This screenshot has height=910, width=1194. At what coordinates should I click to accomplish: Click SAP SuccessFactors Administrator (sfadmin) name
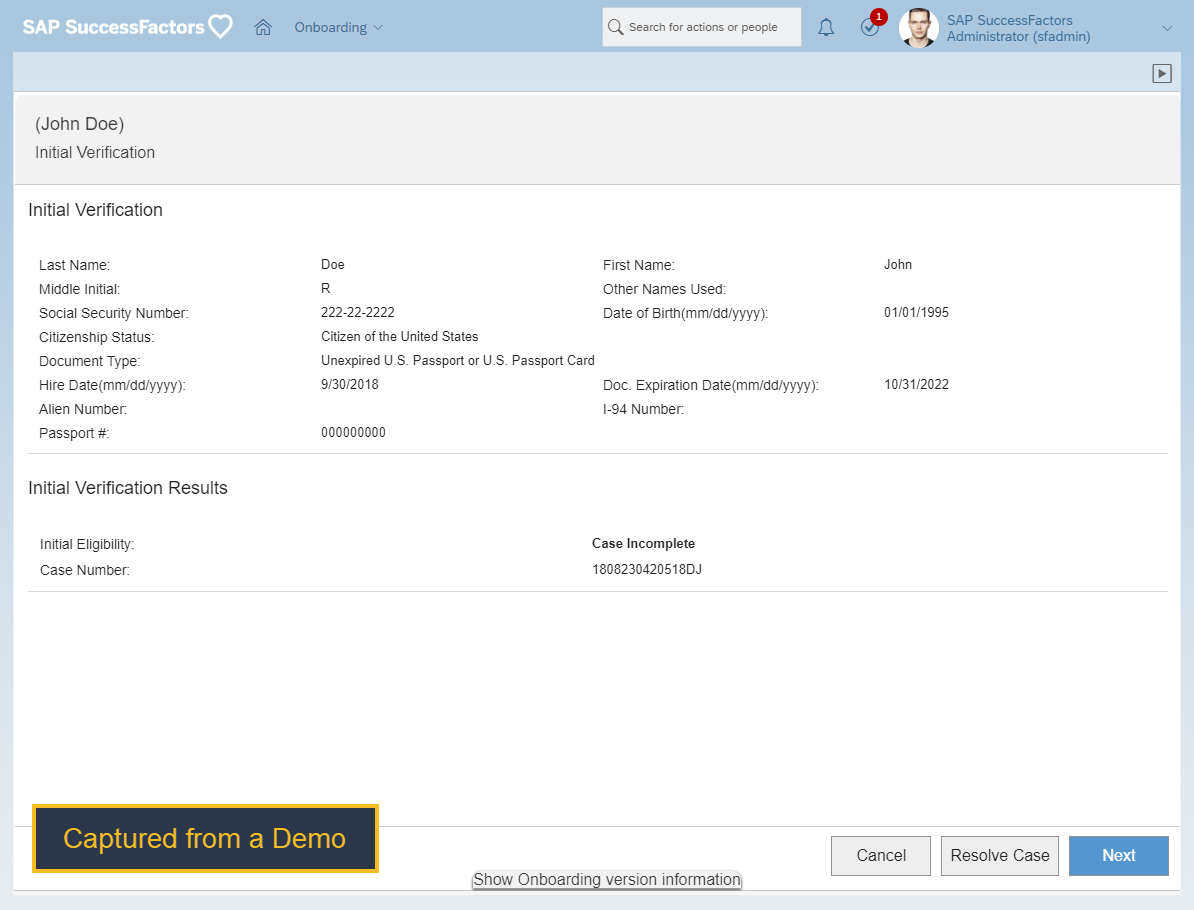[x=1018, y=28]
